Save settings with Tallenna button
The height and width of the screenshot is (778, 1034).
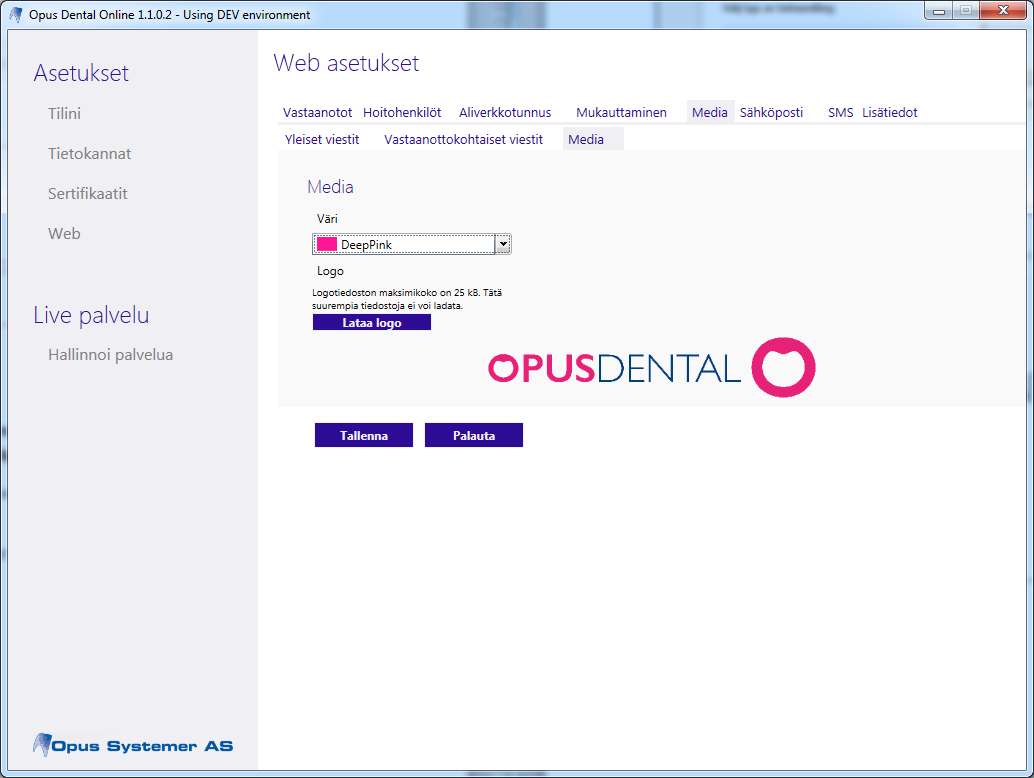tap(364, 435)
